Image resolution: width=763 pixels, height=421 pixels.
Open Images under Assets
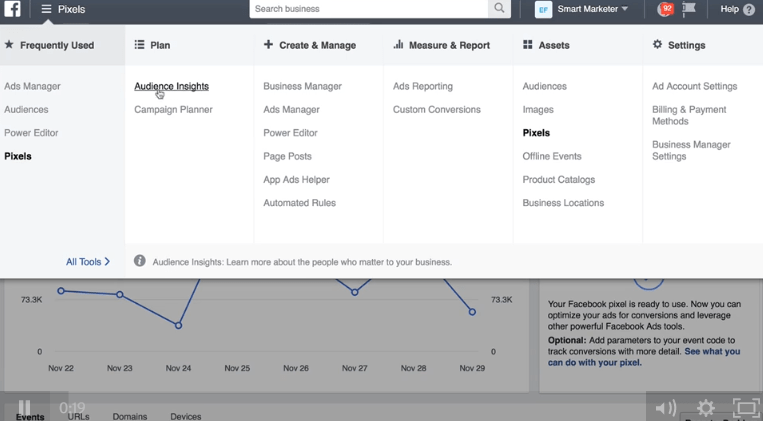click(x=538, y=110)
